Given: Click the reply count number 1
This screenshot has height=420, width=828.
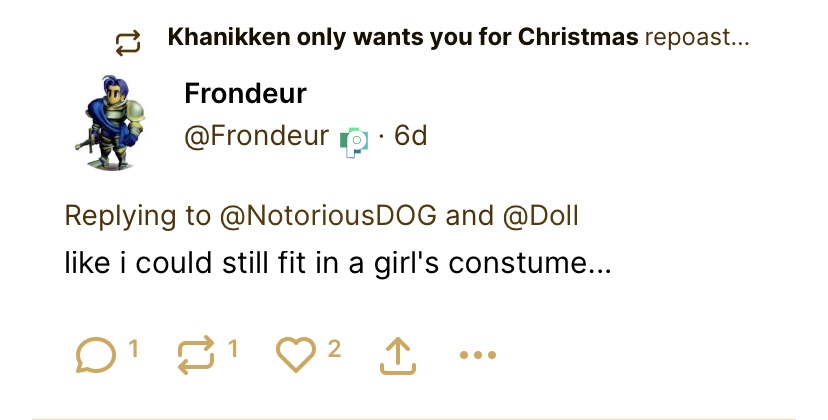Looking at the screenshot, I should click(x=133, y=349).
